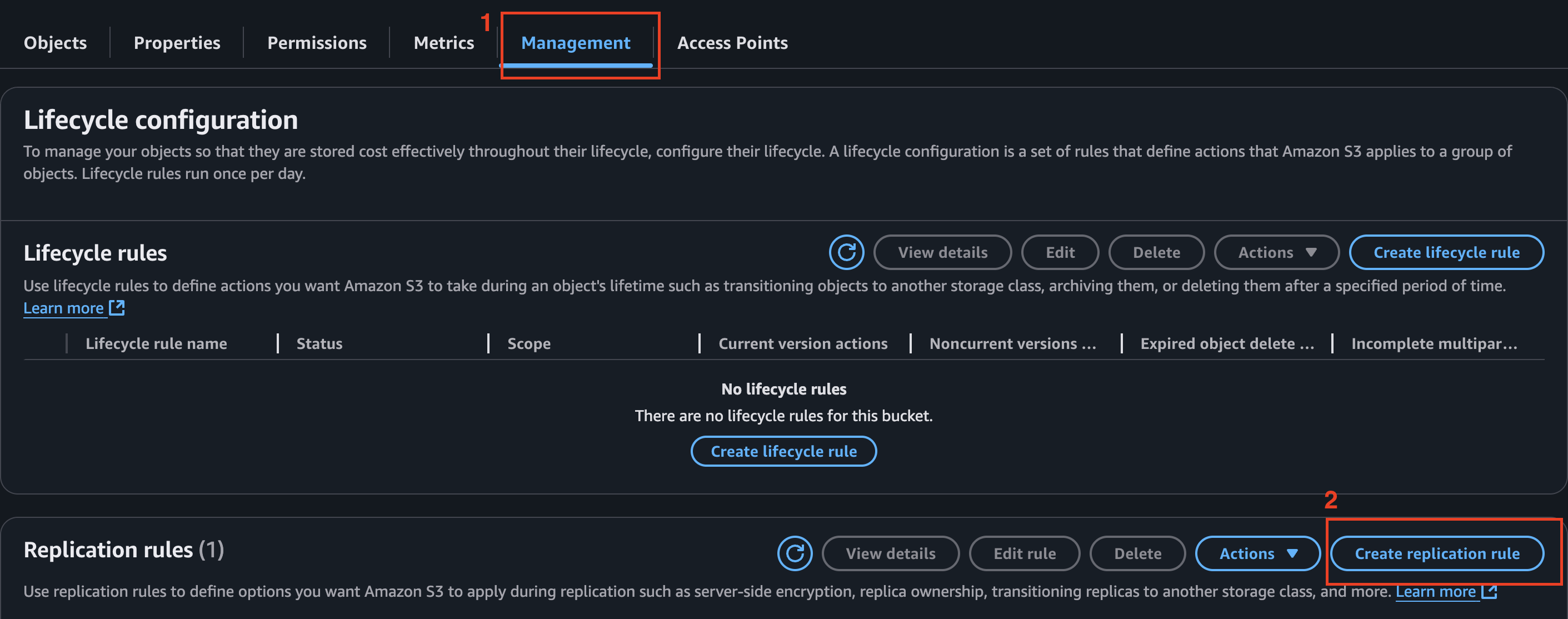Refresh the Lifecycle rules list

coord(846,252)
